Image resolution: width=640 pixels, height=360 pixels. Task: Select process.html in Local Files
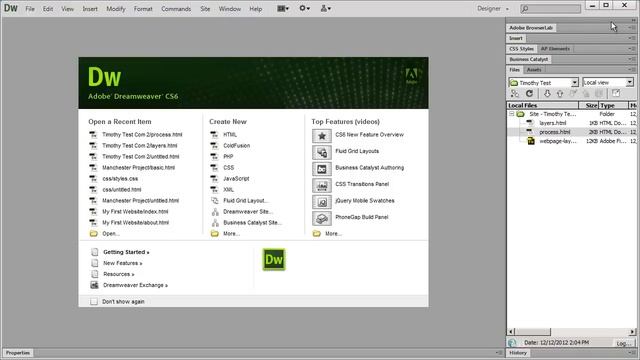(x=554, y=132)
